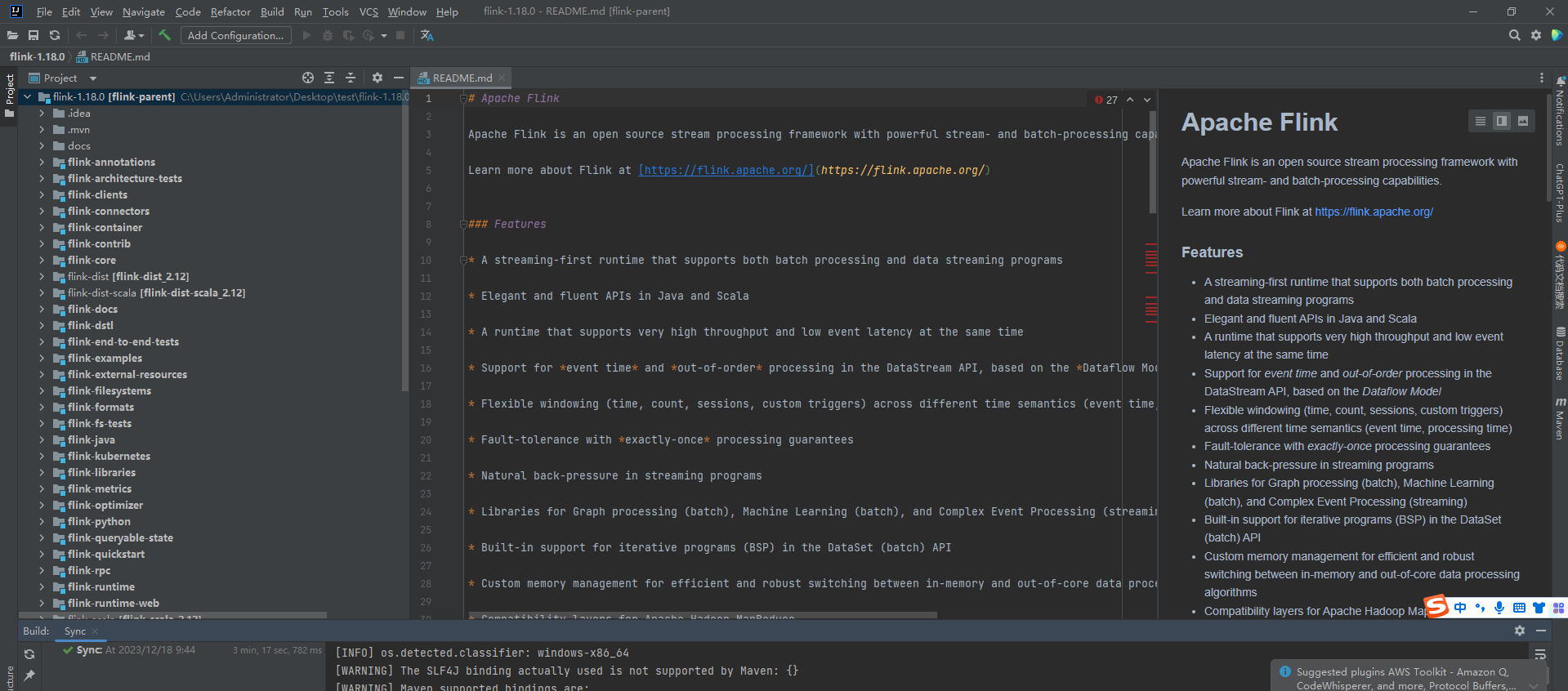
Task: Switch Markdown view to editor only
Action: coord(1480,121)
